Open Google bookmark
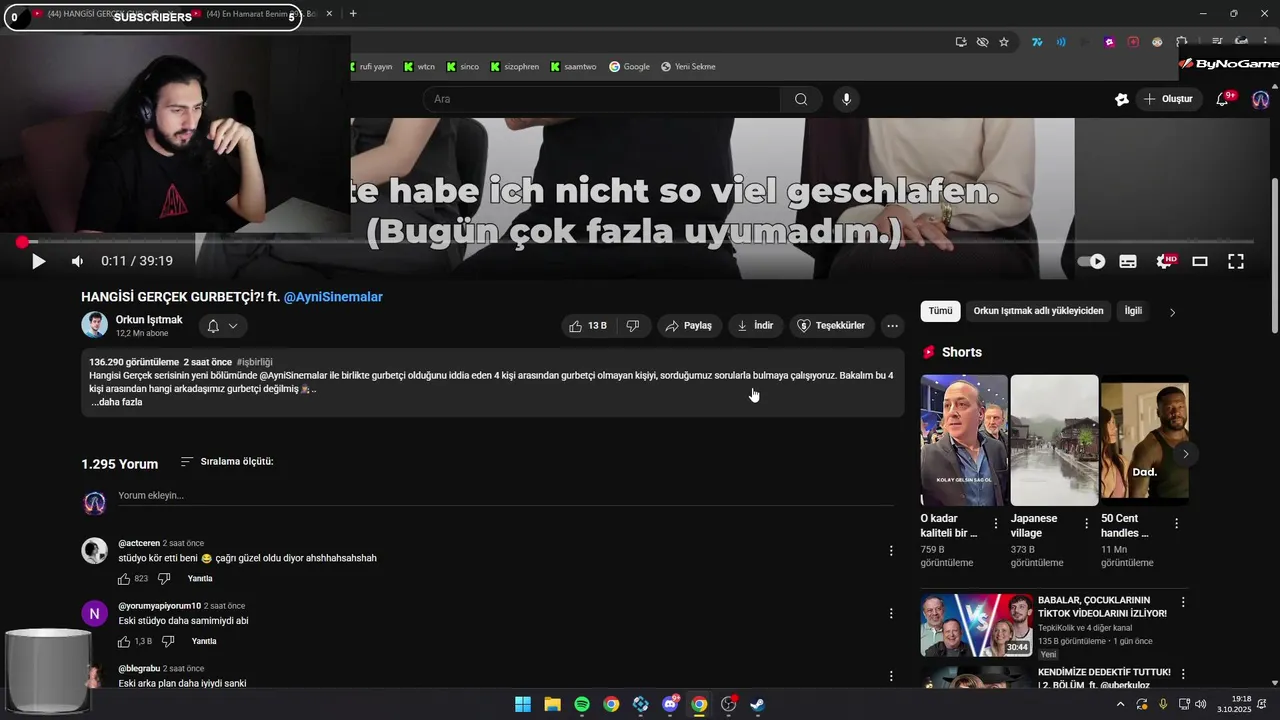 click(x=630, y=67)
